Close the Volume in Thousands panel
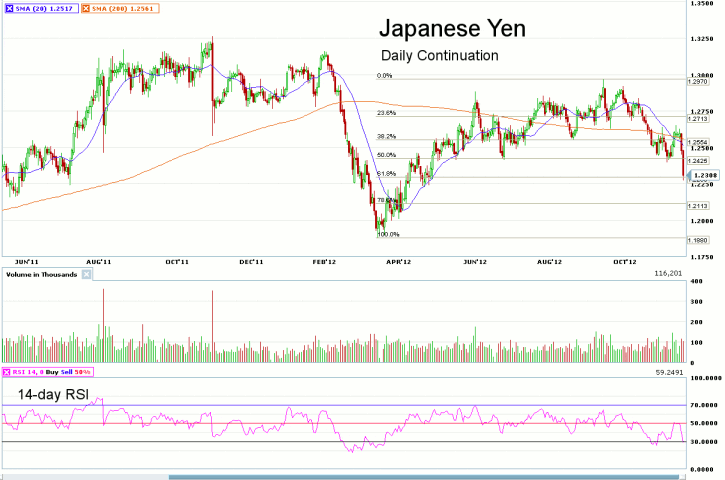Screen dimensions: 725x480 tap(86, 273)
